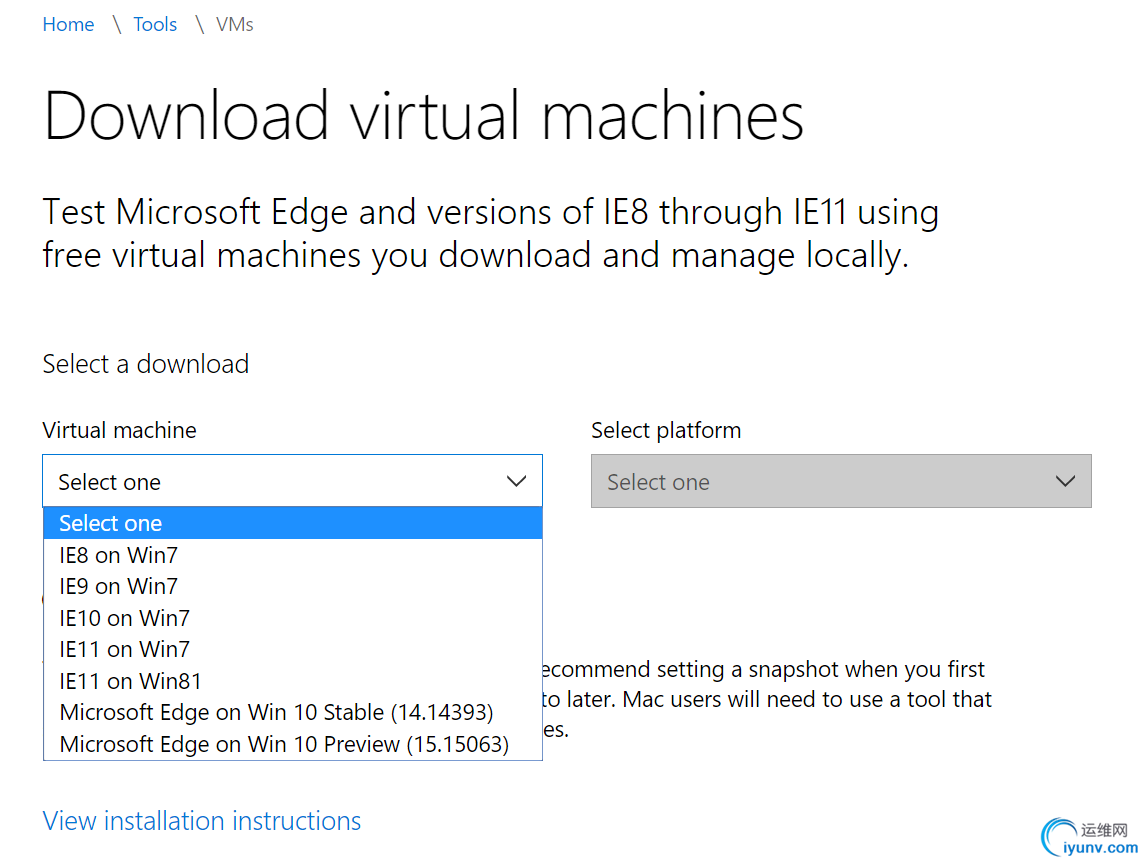
Task: Click the Virtual machine combo box field
Action: pyautogui.click(x=270, y=482)
